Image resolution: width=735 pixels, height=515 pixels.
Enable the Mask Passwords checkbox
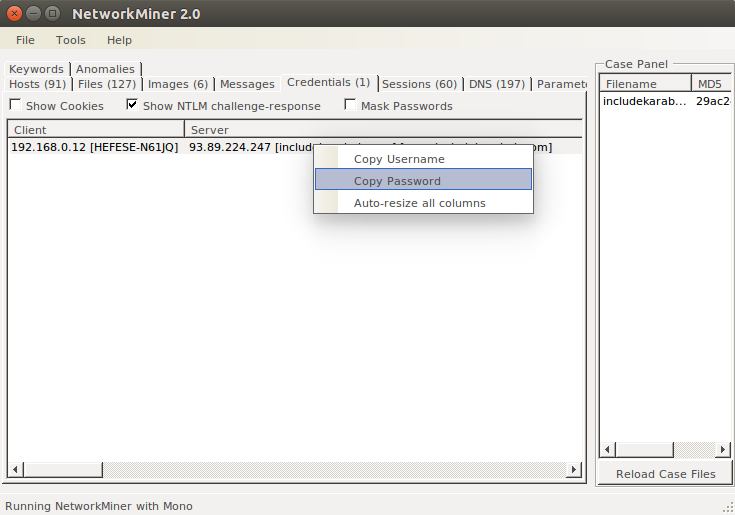point(350,104)
